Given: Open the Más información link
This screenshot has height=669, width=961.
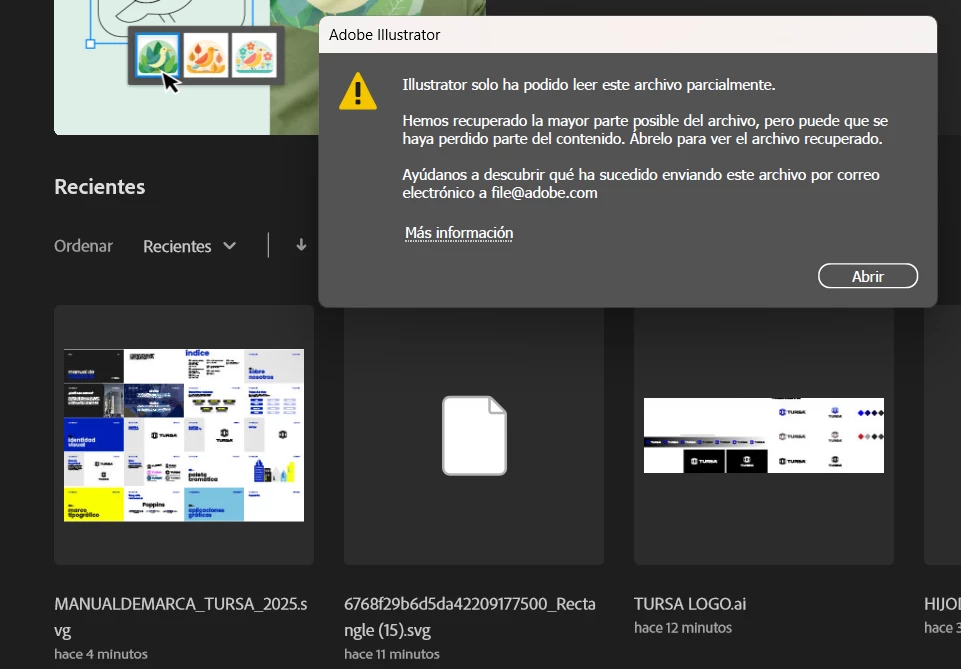Looking at the screenshot, I should [x=459, y=233].
